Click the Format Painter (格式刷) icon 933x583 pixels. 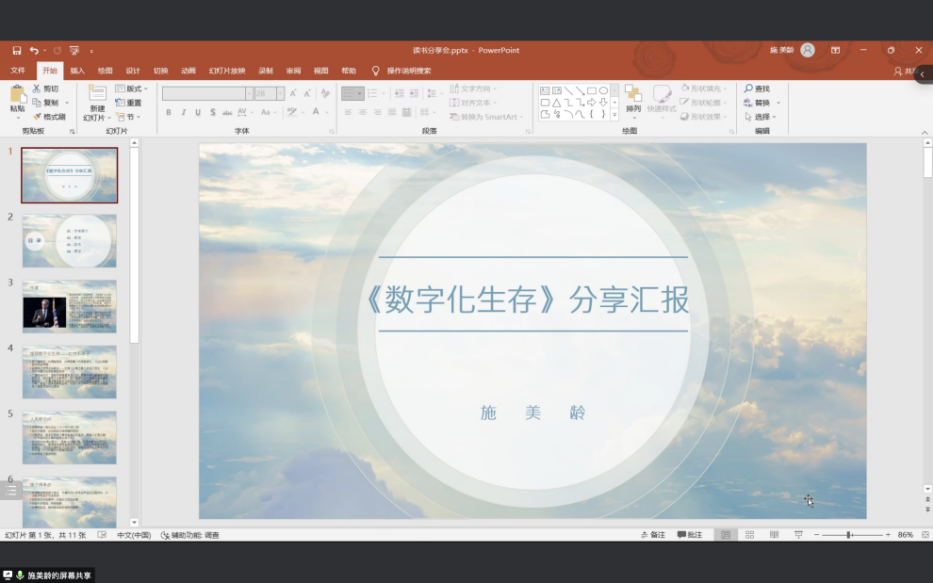[49, 117]
